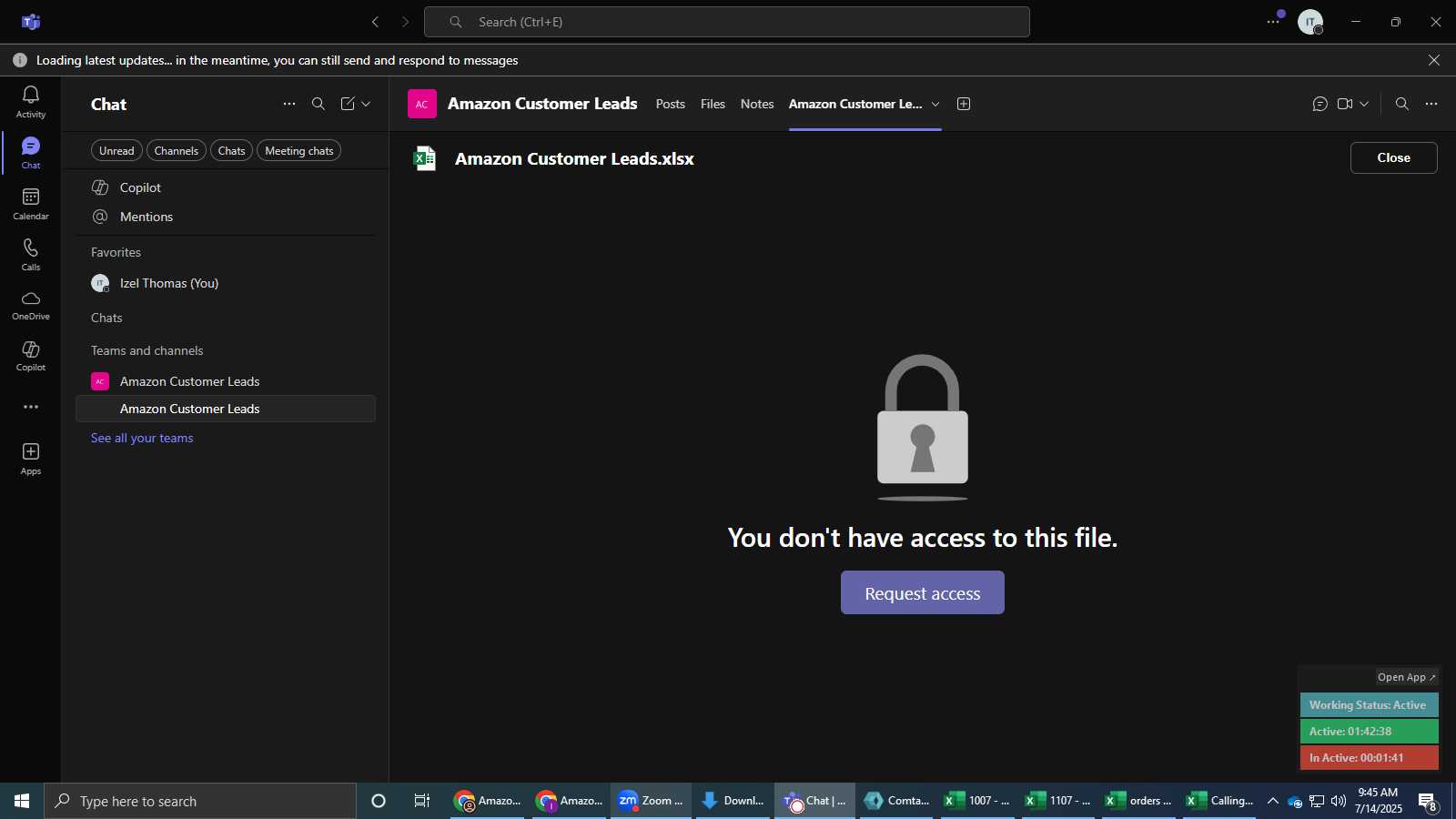Screen dimensions: 1456x819
Task: Open Chat pane more options ellipsis
Action: (x=289, y=104)
